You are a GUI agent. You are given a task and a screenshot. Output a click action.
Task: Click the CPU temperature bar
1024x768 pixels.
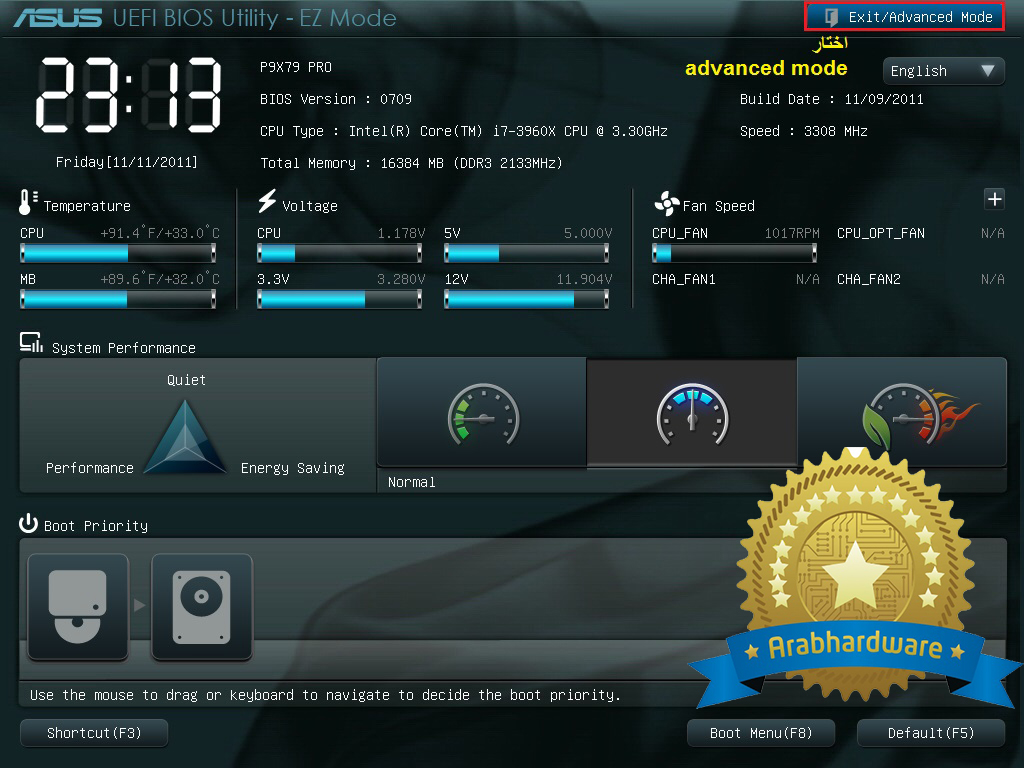pyautogui.click(x=118, y=253)
